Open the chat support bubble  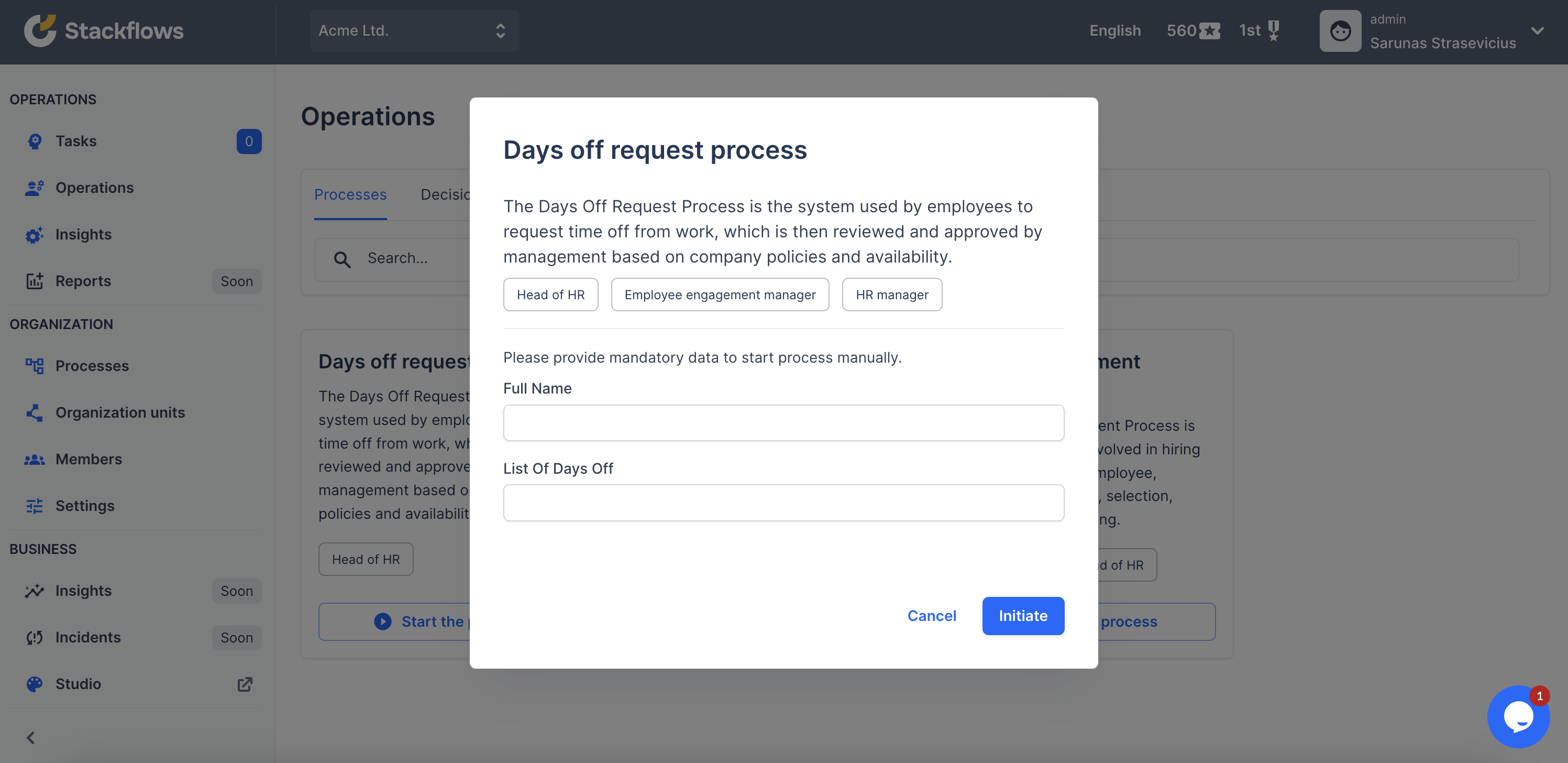click(1519, 716)
